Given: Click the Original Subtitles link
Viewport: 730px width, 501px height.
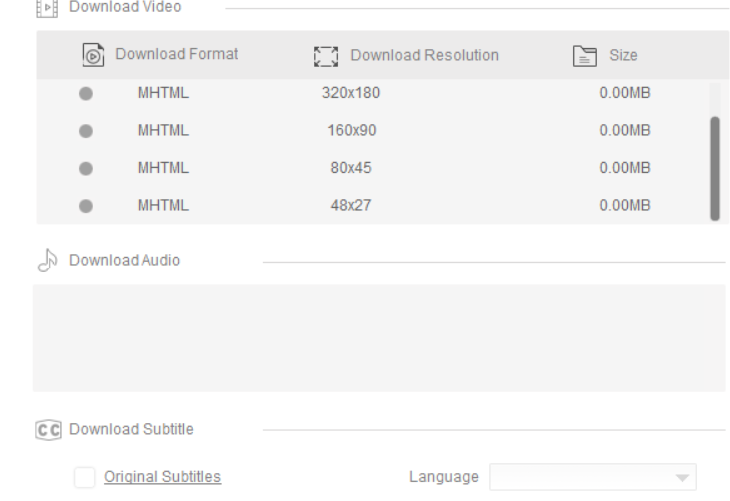Looking at the screenshot, I should pyautogui.click(x=163, y=477).
